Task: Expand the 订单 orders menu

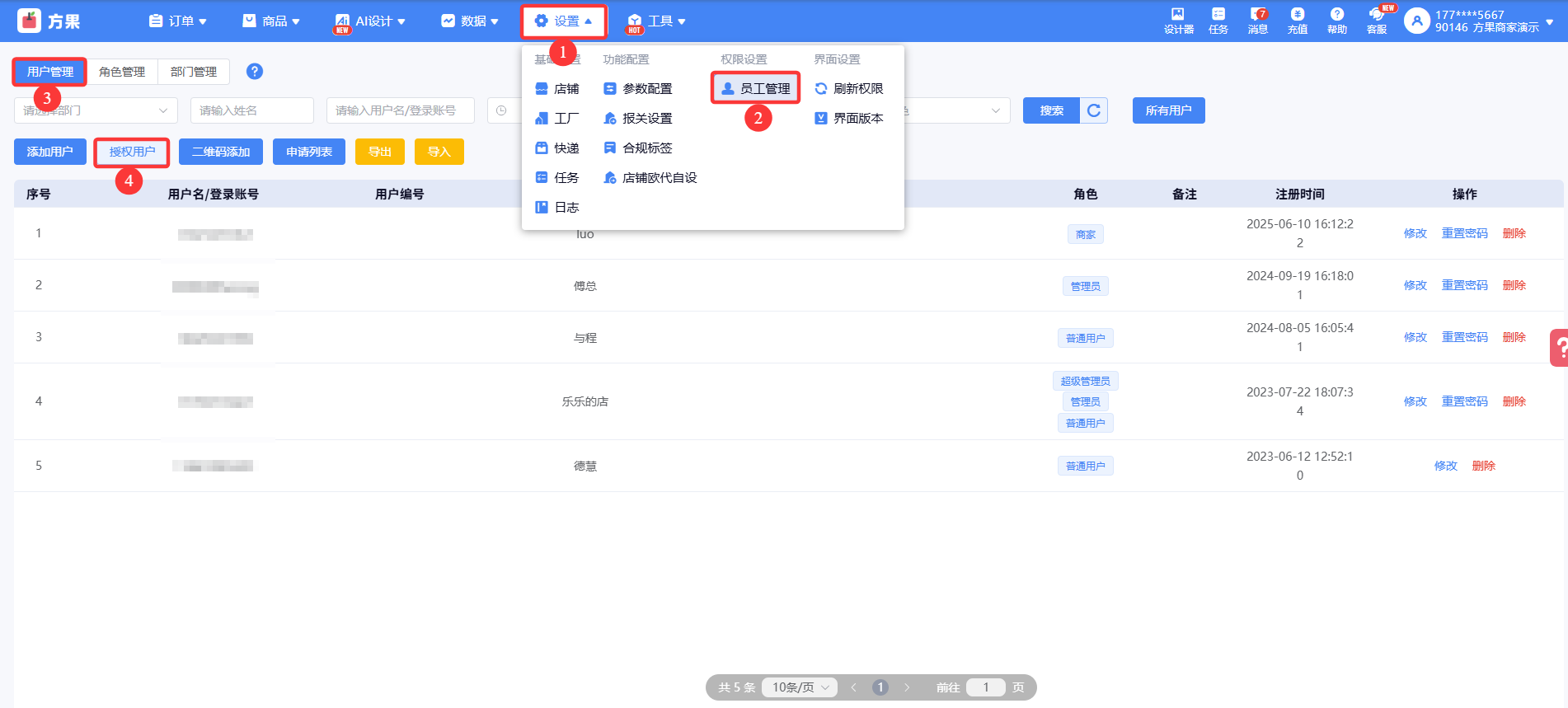Action: coord(177,21)
